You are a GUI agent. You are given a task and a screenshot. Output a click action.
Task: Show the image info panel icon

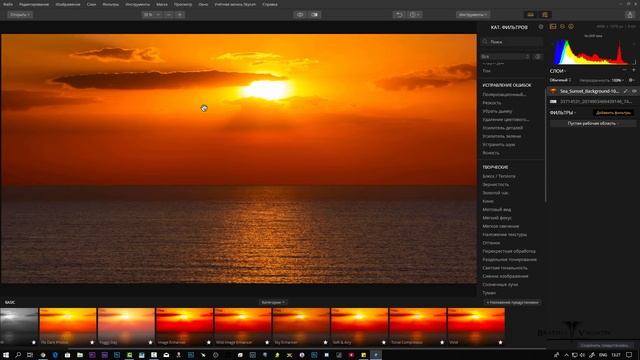pos(571,27)
